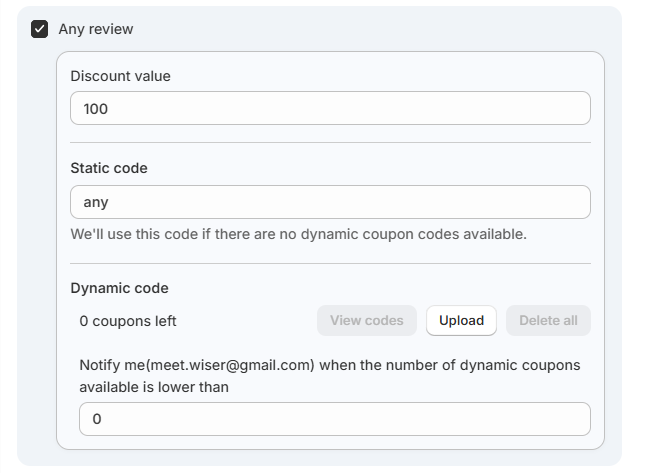Click the divider line below the Discount value field
The height and width of the screenshot is (473, 660).
tap(330, 142)
